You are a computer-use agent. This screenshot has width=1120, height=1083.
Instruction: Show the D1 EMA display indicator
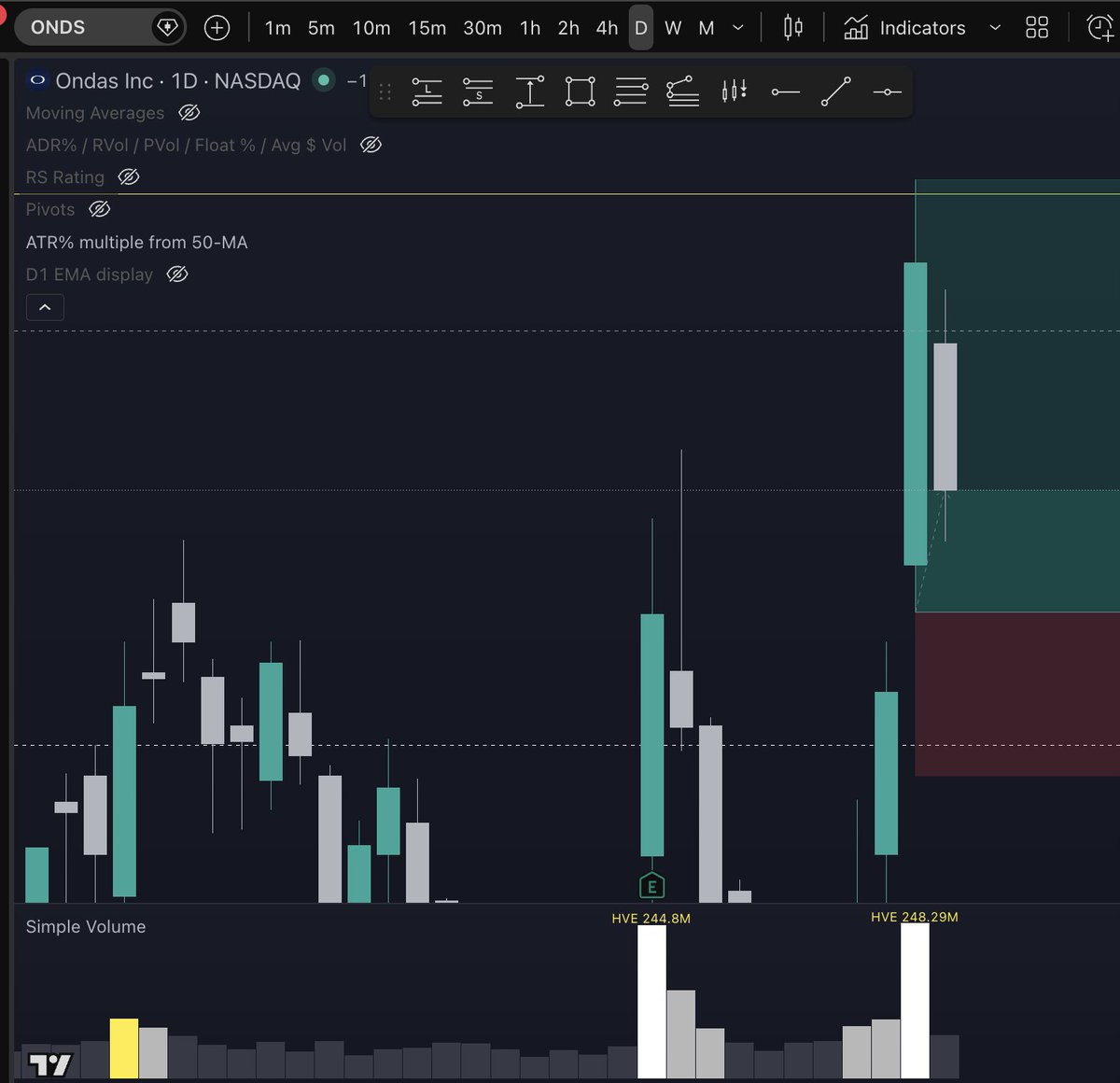tap(177, 274)
